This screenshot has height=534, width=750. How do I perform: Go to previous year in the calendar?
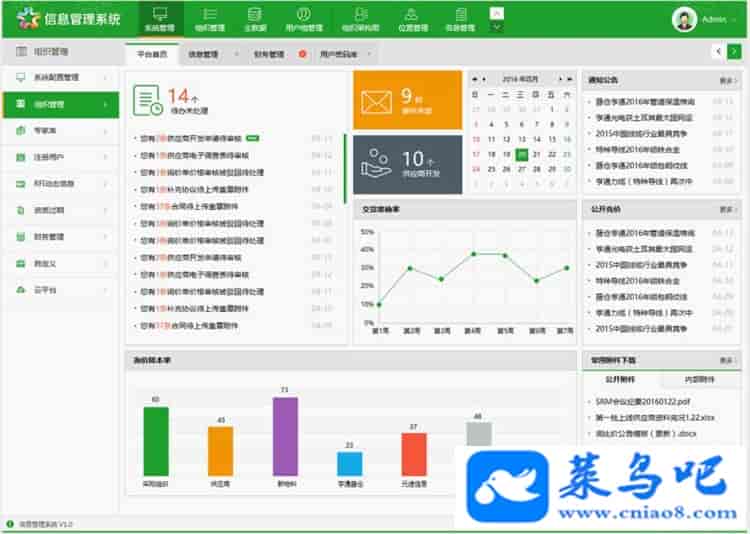click(474, 79)
